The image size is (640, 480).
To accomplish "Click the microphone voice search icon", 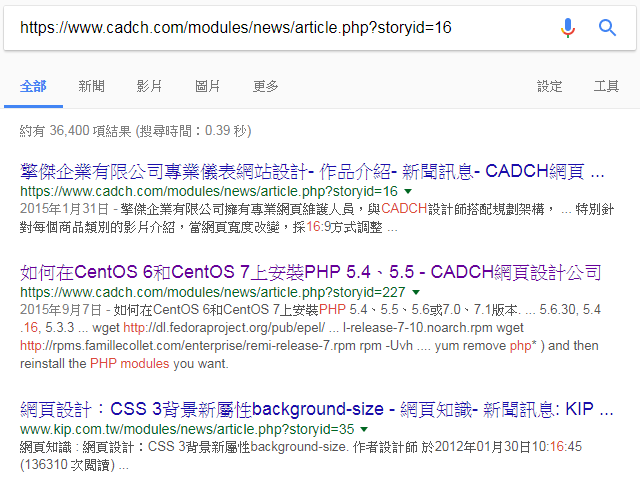I will pos(568,28).
